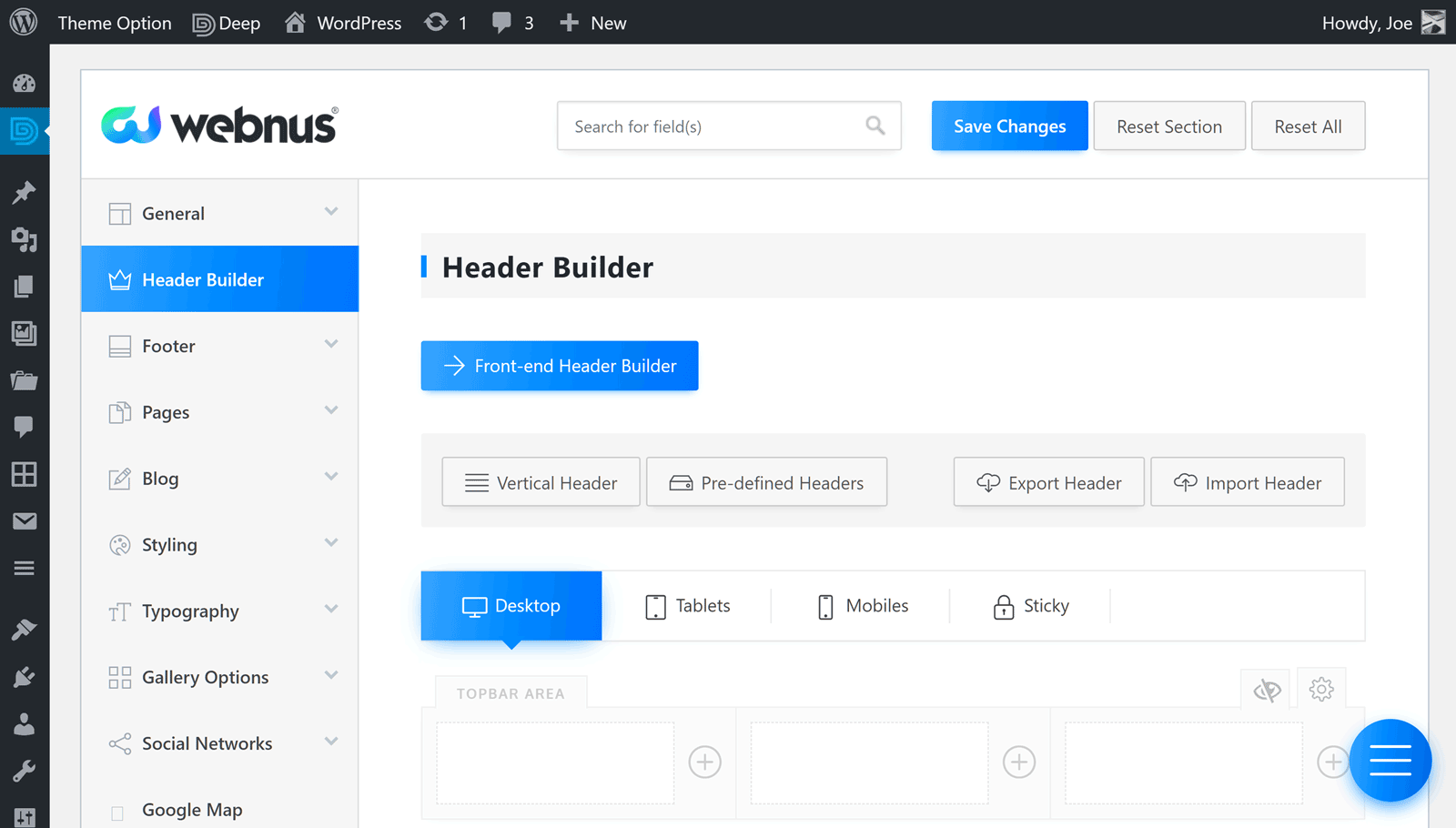Click the Save Changes button
The height and width of the screenshot is (828, 1456).
pos(1010,126)
